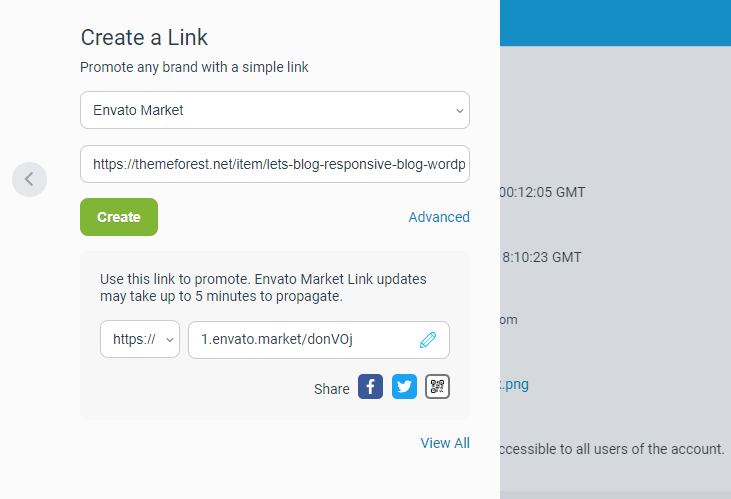This screenshot has width=731, height=499.
Task: Click the blue header bar behind panel
Action: [615, 23]
